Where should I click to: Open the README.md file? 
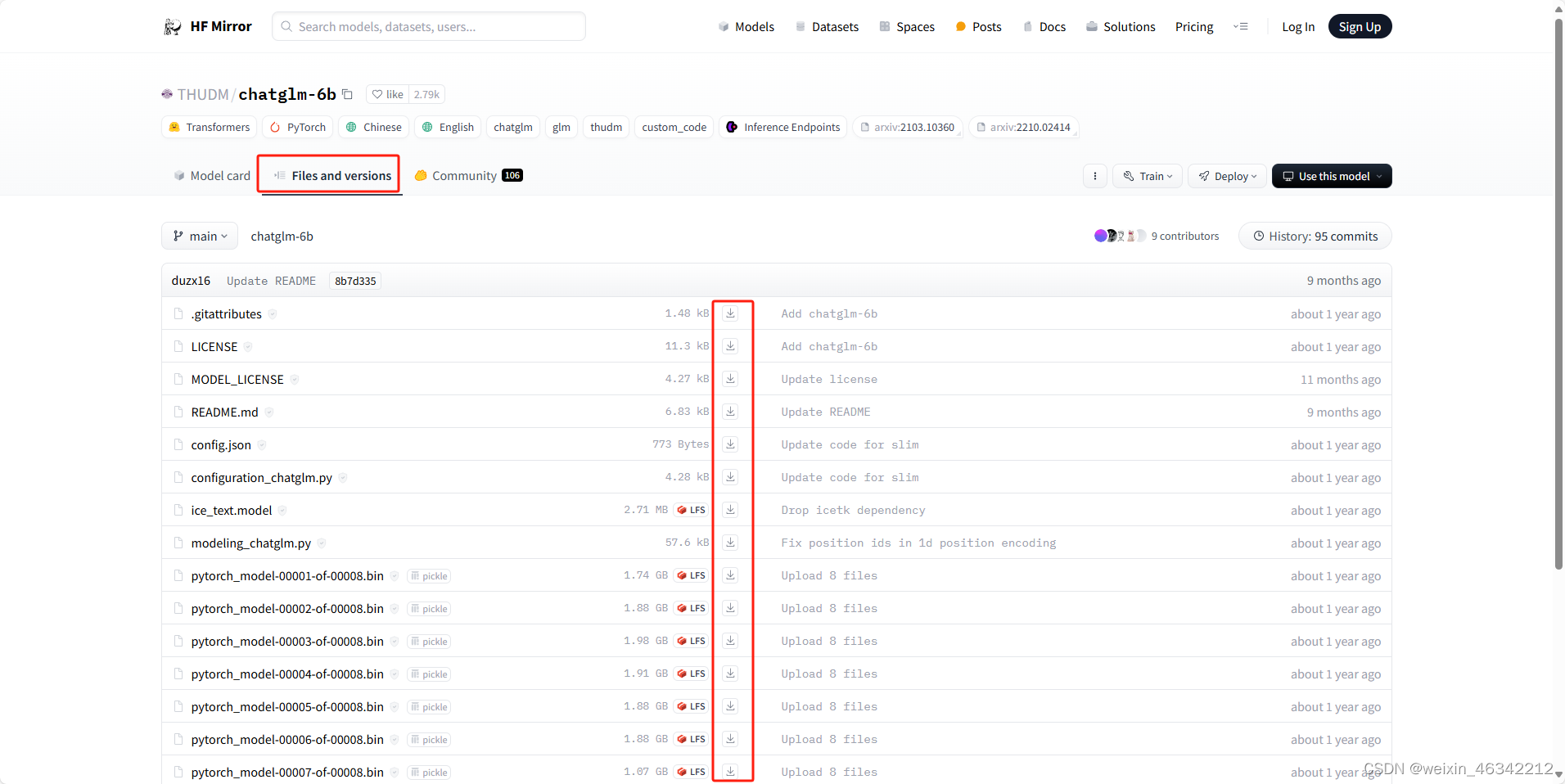point(224,412)
